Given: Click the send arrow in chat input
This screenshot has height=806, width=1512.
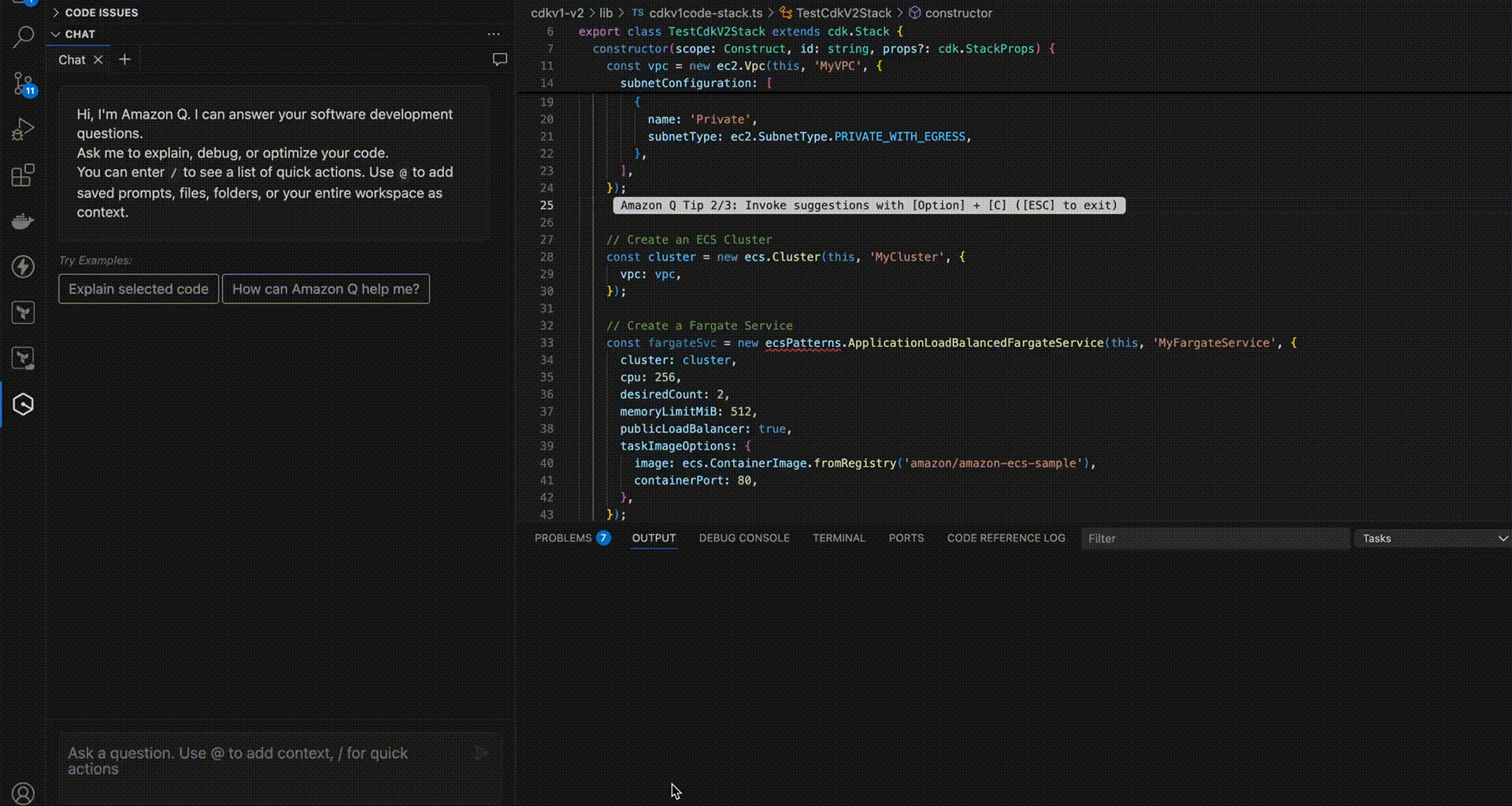Looking at the screenshot, I should [x=481, y=752].
